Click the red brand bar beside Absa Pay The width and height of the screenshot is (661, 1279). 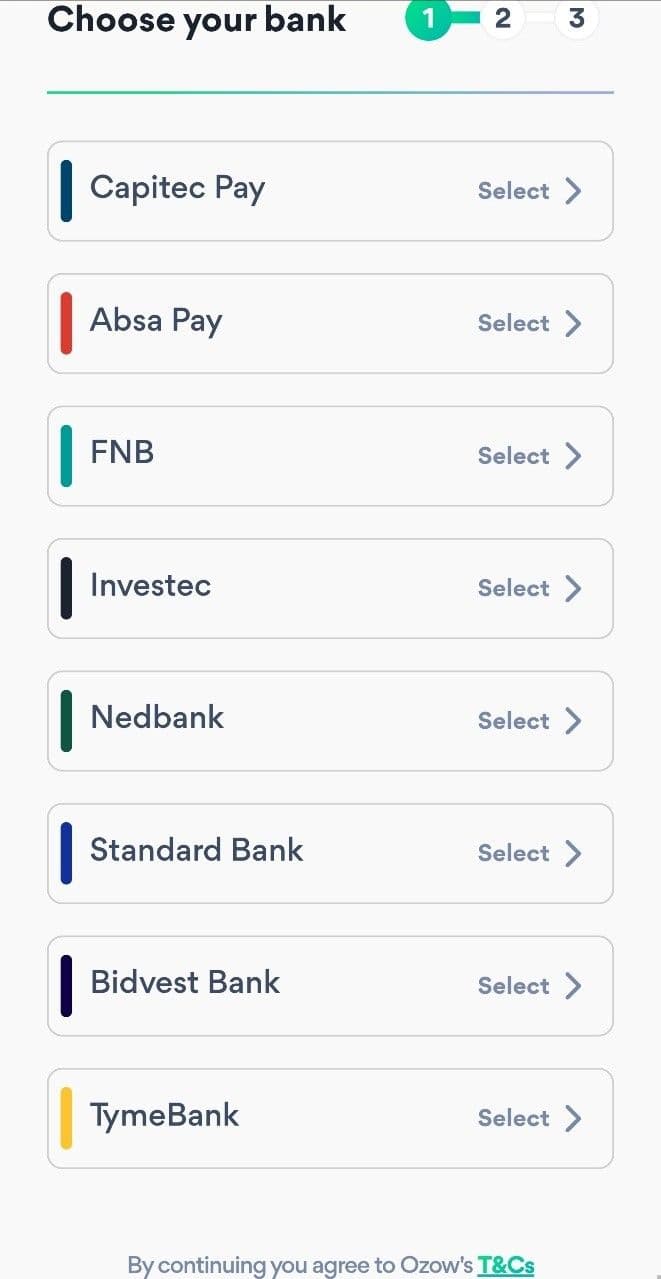(x=67, y=323)
